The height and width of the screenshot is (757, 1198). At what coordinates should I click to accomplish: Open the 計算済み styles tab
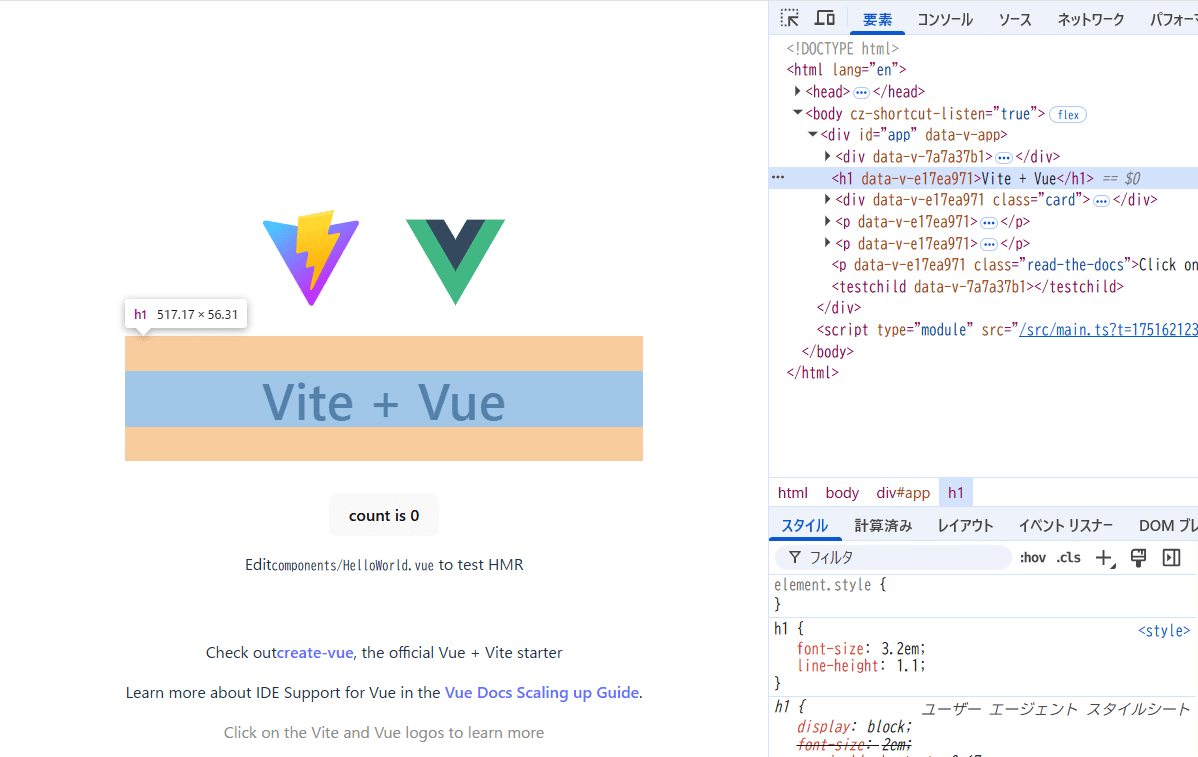[x=883, y=526]
